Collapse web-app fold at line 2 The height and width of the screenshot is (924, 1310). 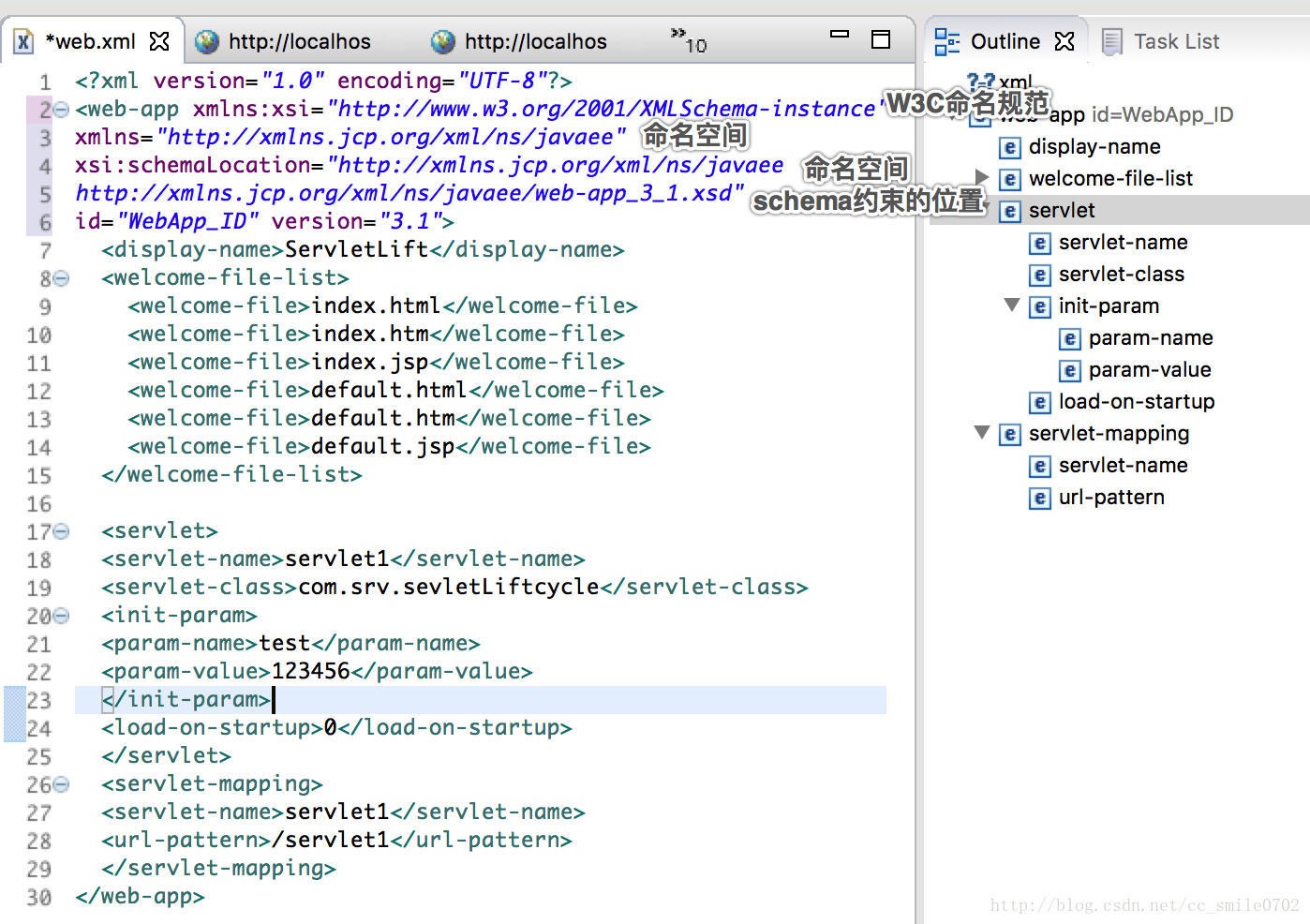pyautogui.click(x=62, y=110)
